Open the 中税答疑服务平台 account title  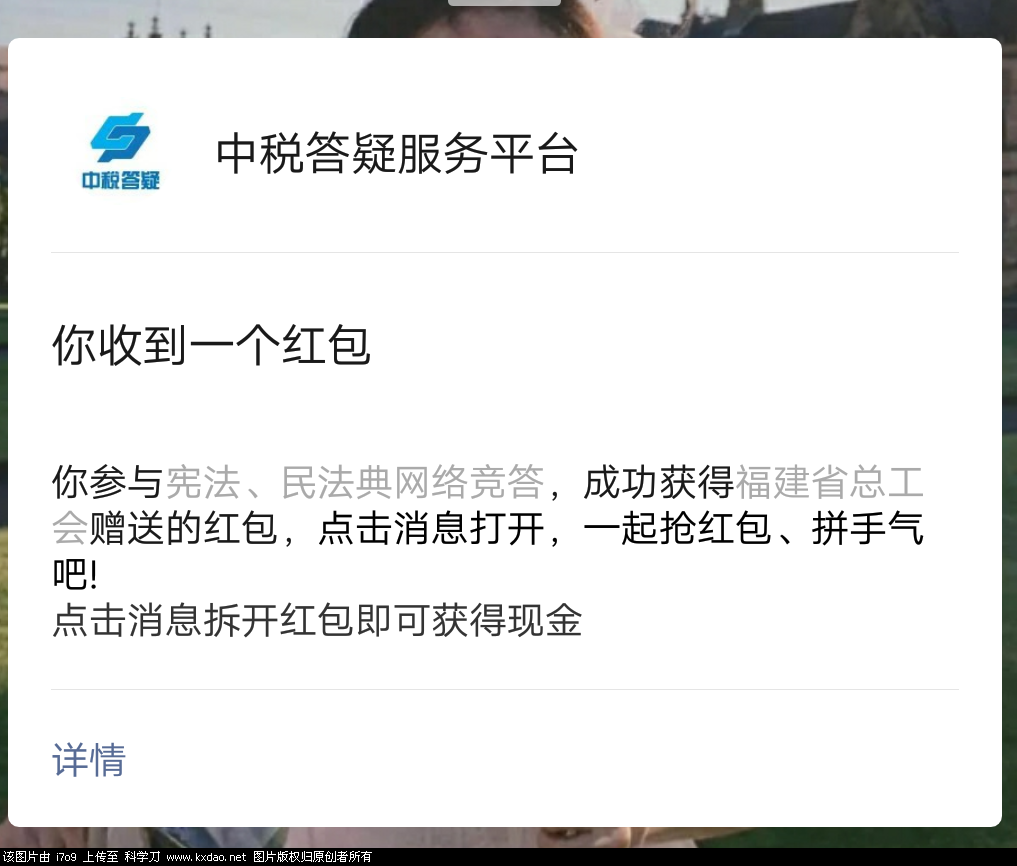point(396,154)
